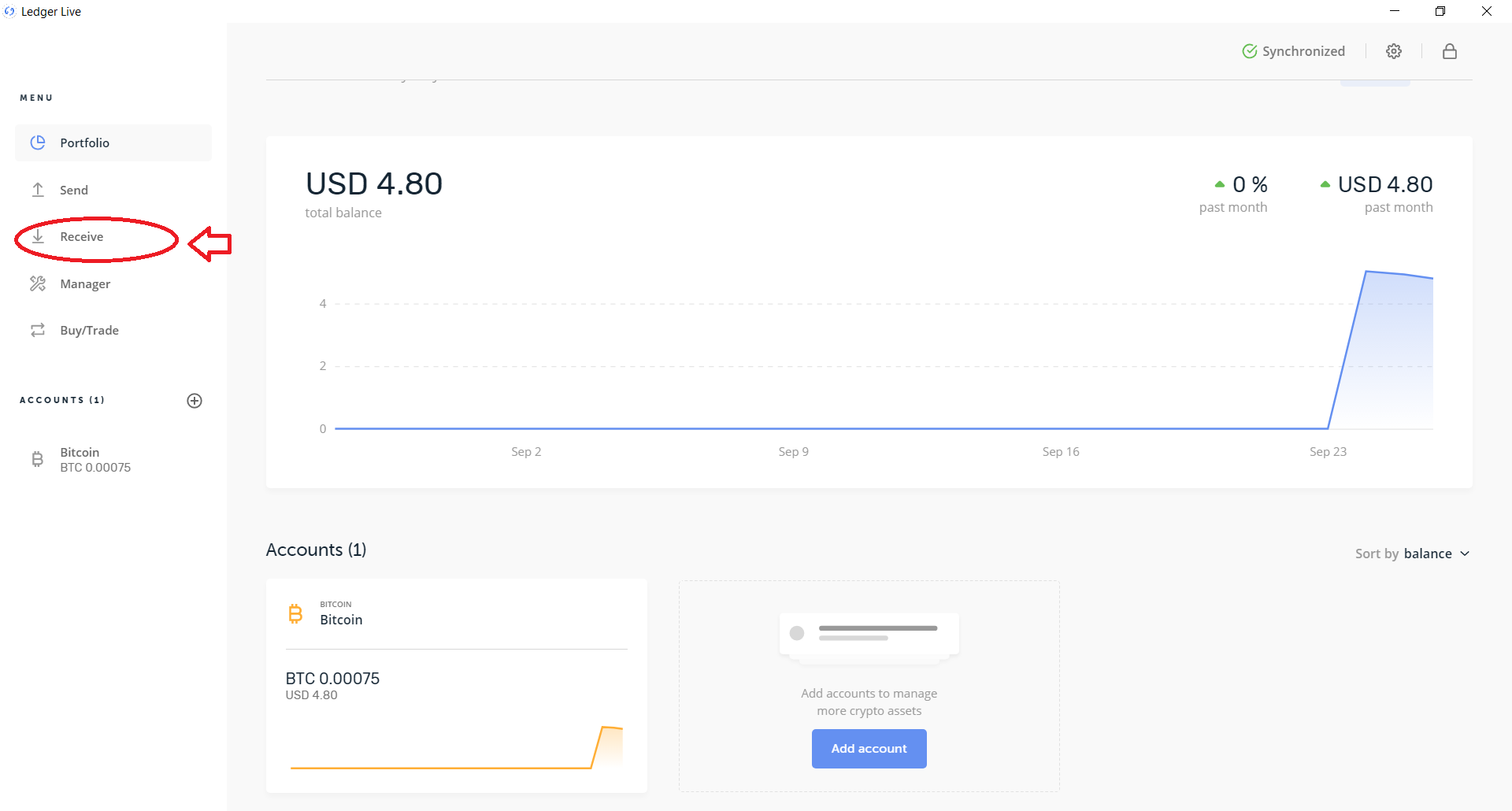Click the USD 4.80 total balance value
The height and width of the screenshot is (811, 1512).
374,183
